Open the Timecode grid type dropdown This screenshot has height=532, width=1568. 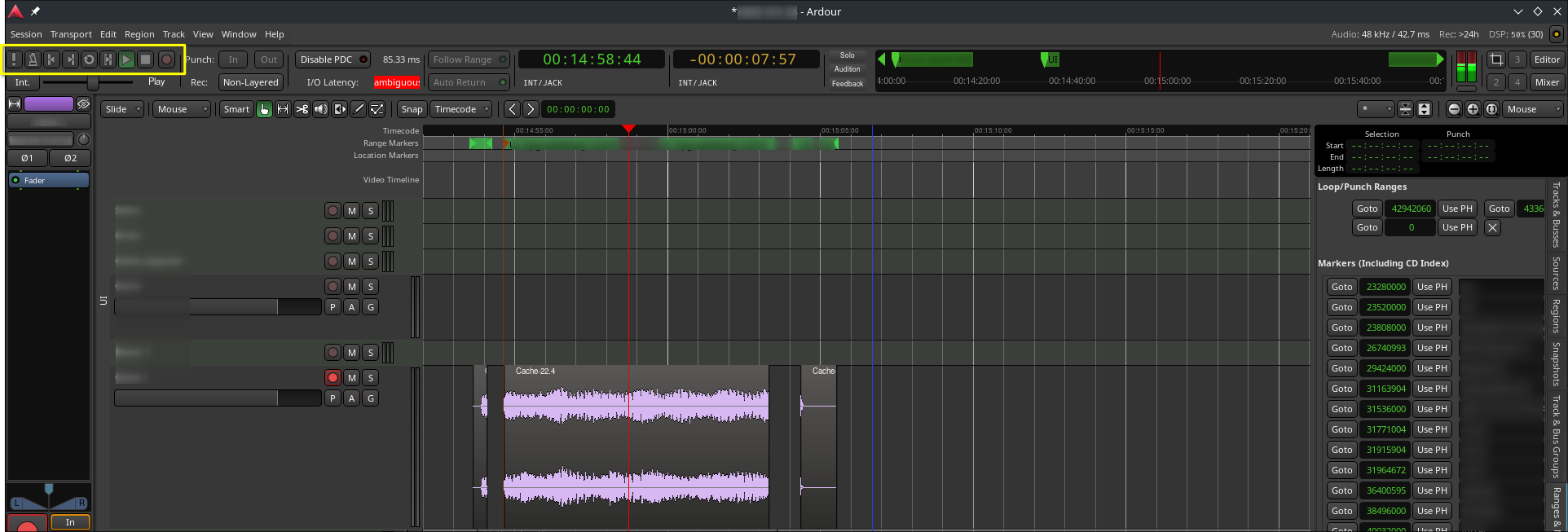462,109
